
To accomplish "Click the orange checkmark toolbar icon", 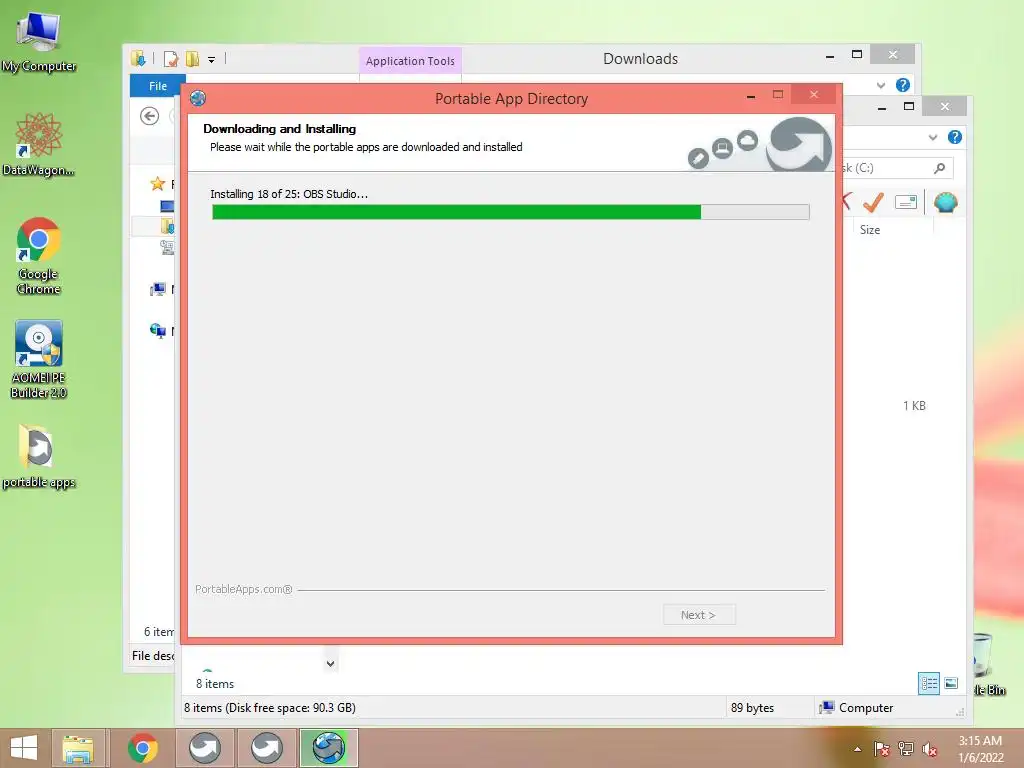I will click(873, 202).
